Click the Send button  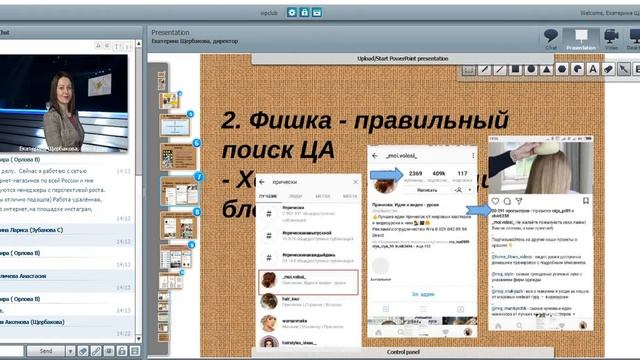click(46, 351)
